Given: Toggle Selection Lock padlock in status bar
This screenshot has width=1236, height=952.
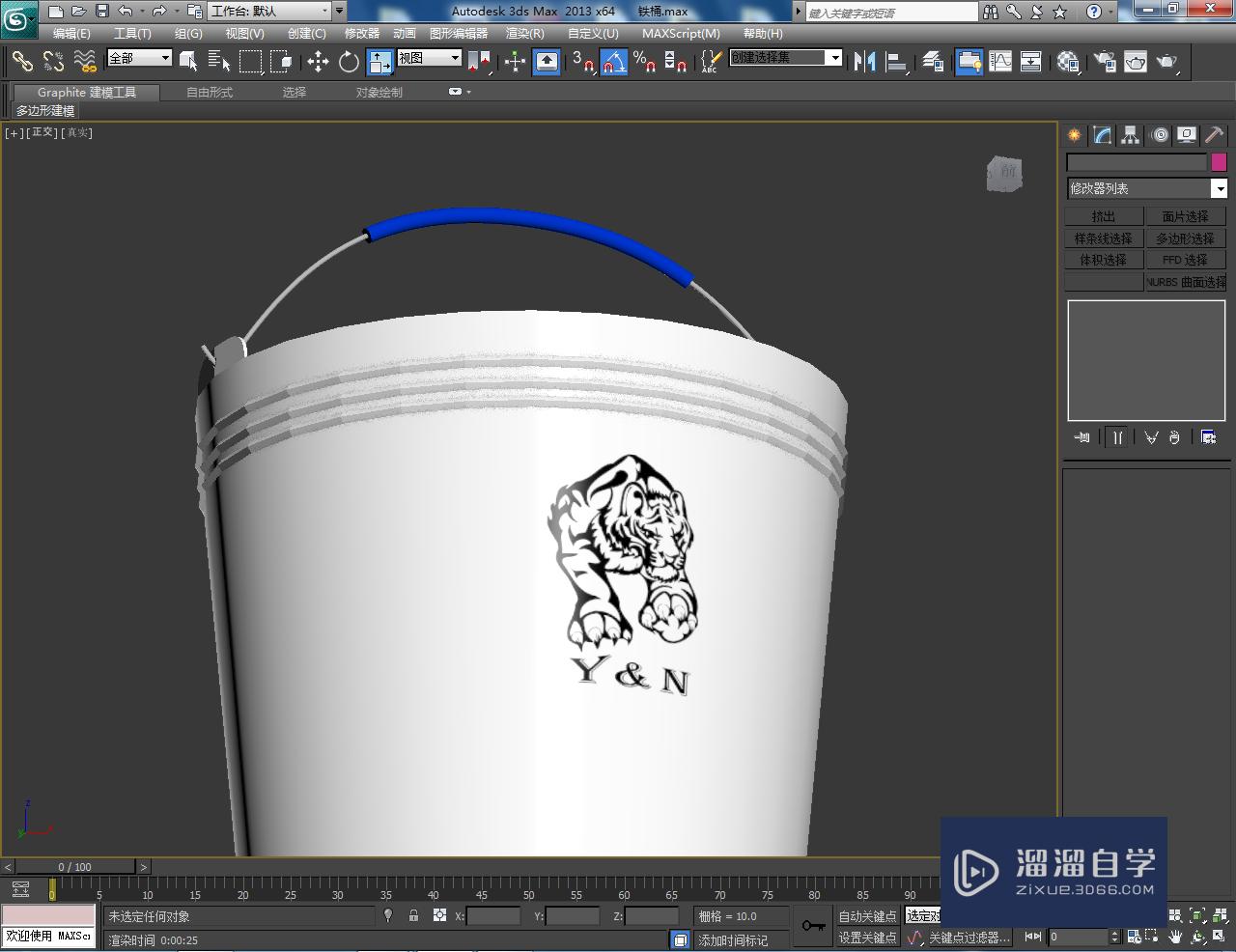Looking at the screenshot, I should 413,915.
